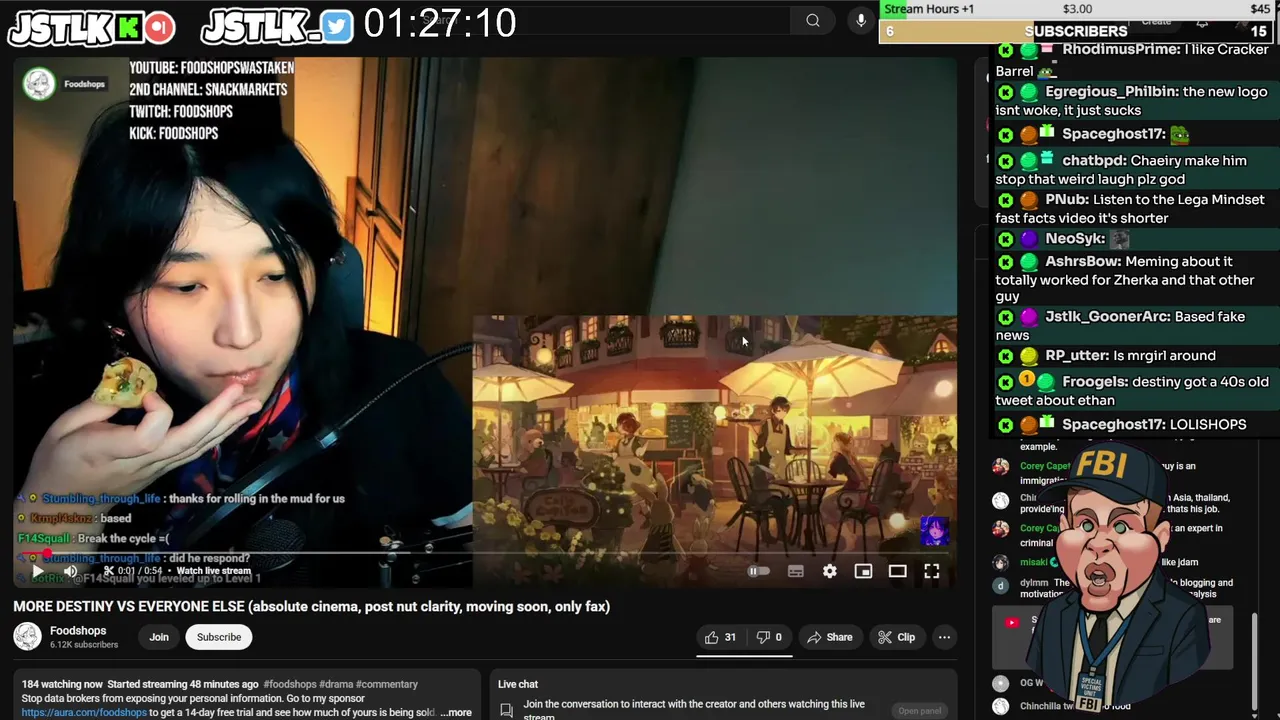
Task: Search with your voice microphone icon
Action: [x=861, y=20]
